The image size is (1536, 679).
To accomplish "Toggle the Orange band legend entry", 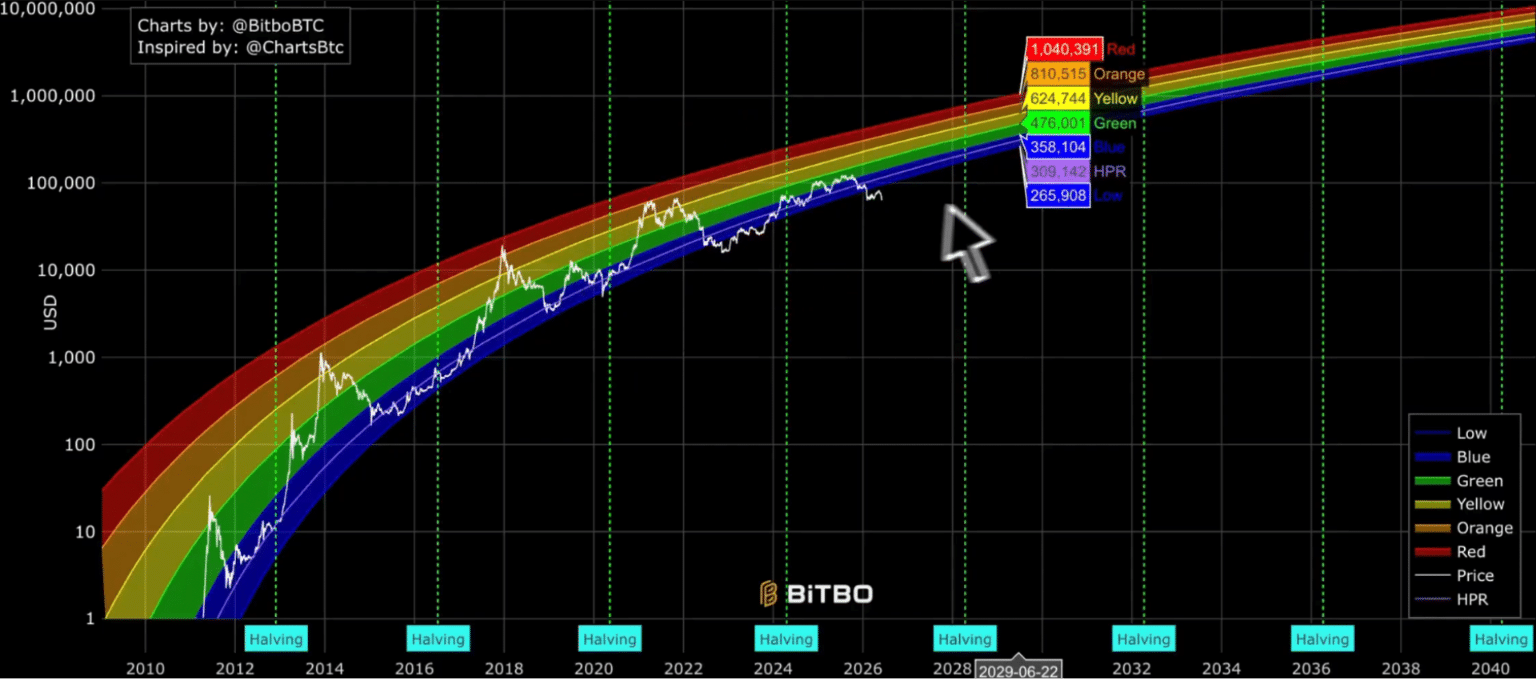I will pos(1464,528).
